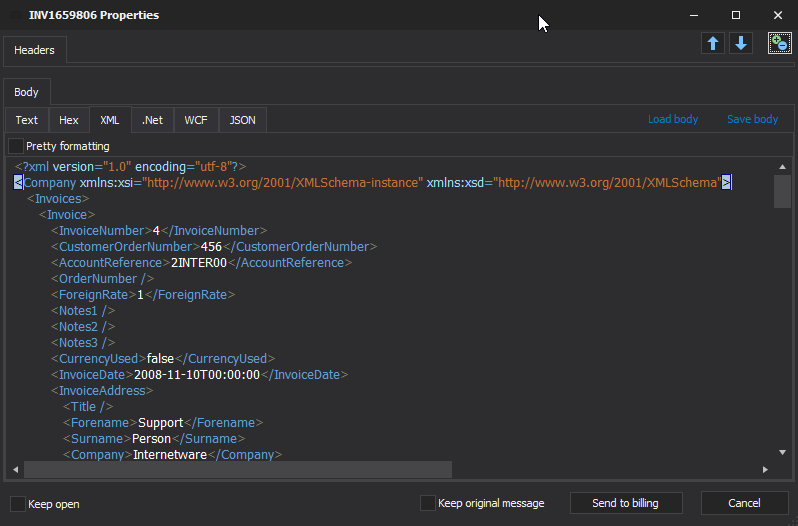Image resolution: width=798 pixels, height=526 pixels.
Task: Click the Load body link
Action: pos(673,119)
